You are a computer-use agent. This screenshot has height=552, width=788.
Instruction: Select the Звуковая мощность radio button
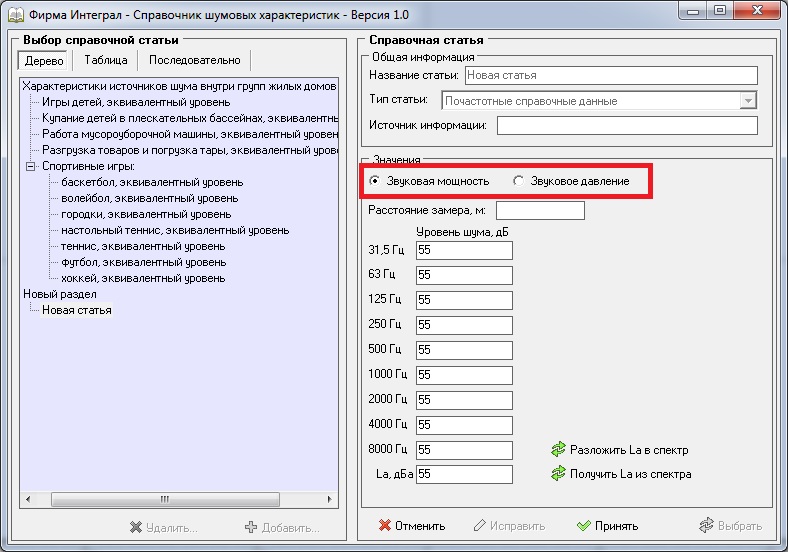[x=375, y=181]
